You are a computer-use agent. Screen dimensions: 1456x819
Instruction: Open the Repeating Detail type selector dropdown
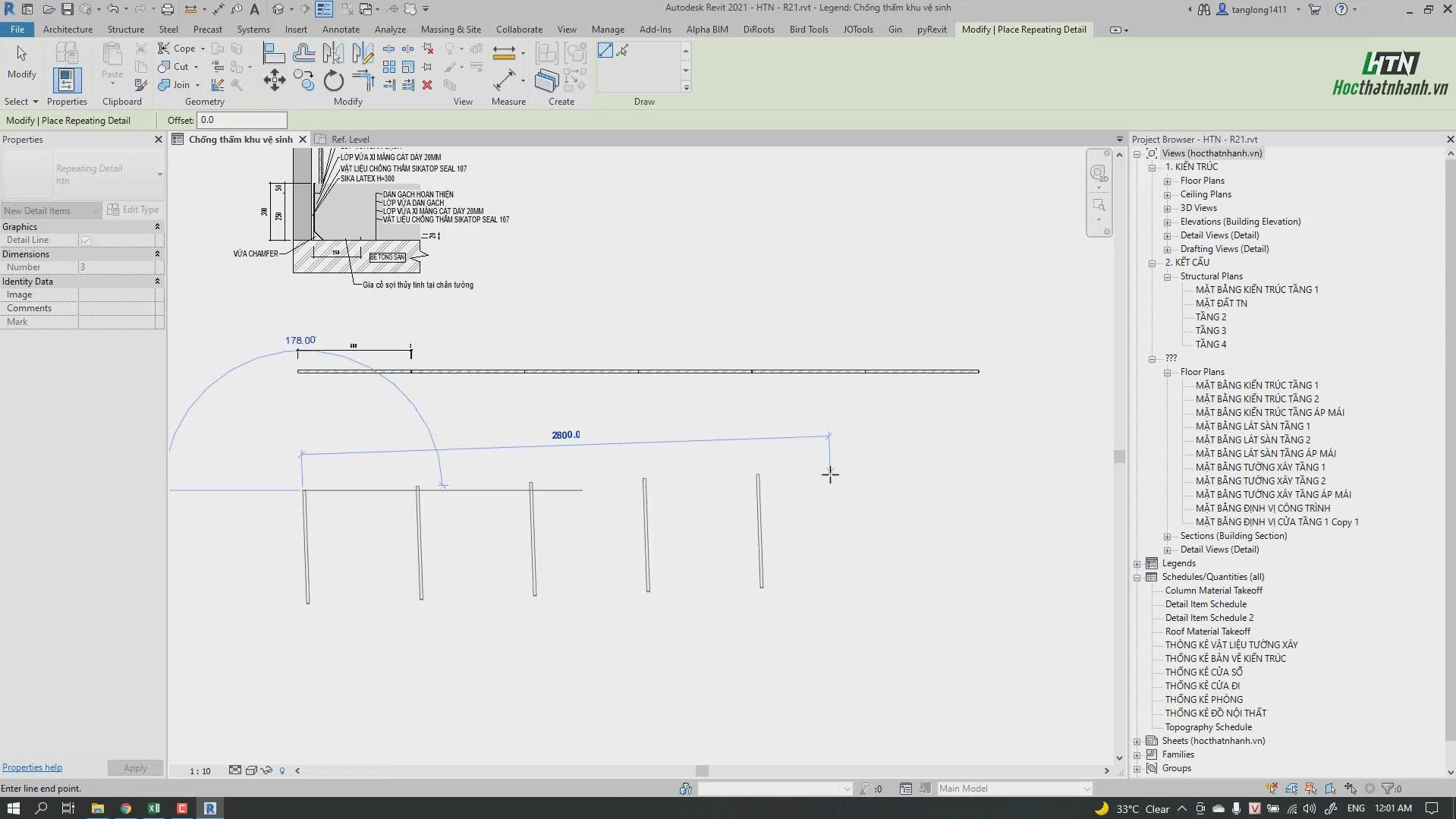159,175
